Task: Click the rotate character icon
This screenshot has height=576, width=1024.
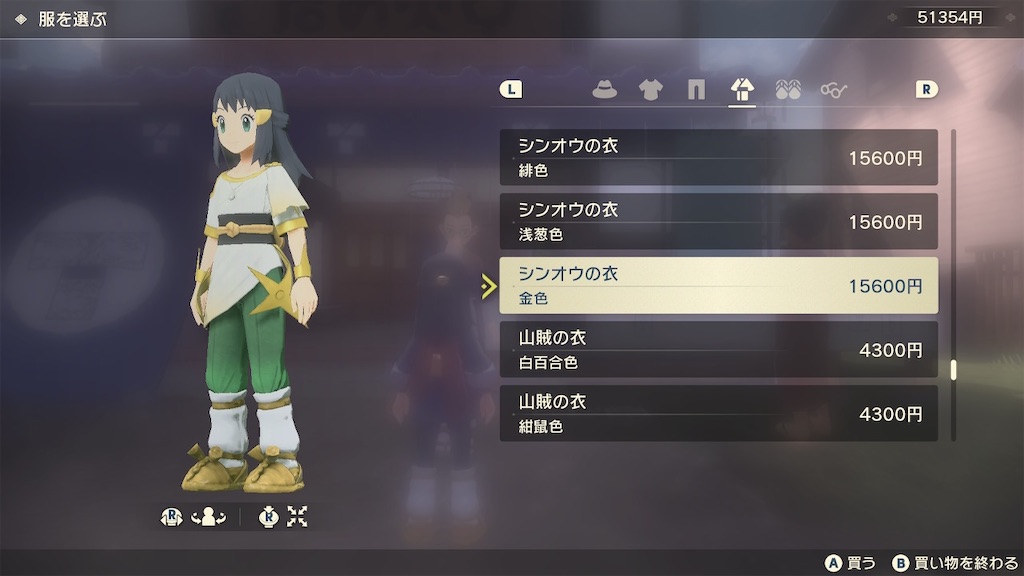Action: point(208,517)
